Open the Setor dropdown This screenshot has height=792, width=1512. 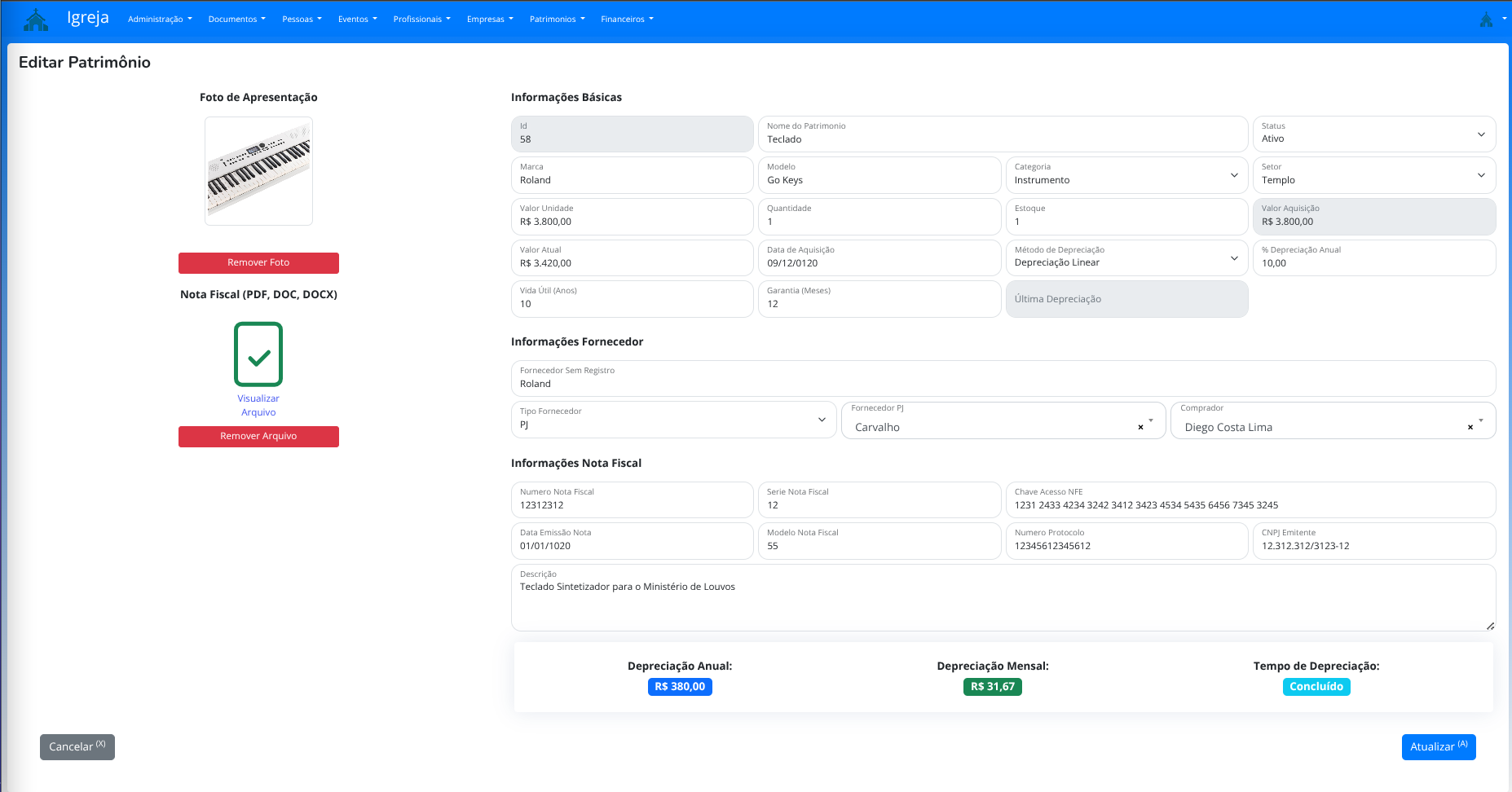click(1373, 175)
